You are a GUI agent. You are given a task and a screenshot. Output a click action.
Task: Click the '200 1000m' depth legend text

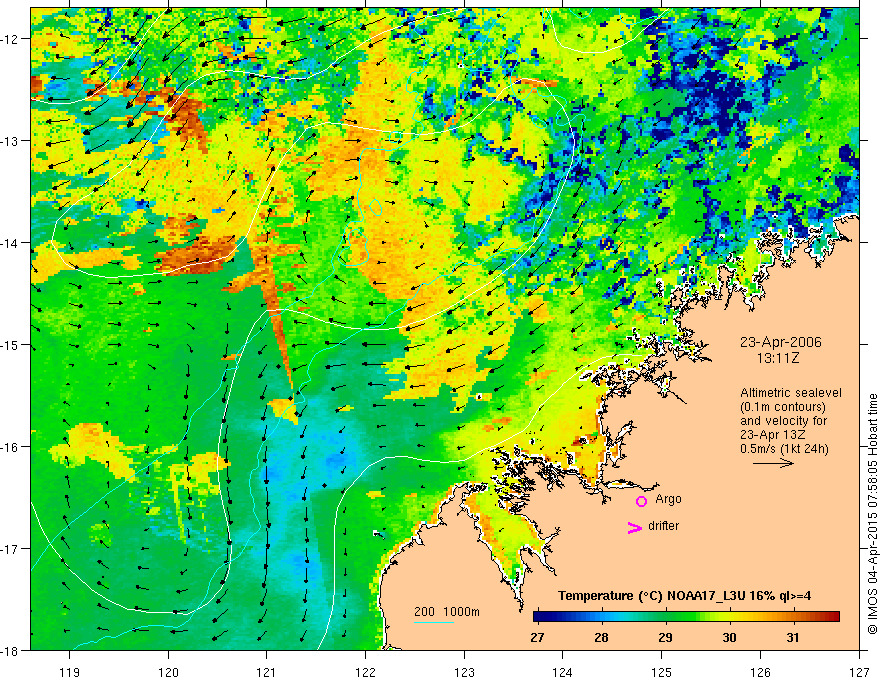point(447,612)
